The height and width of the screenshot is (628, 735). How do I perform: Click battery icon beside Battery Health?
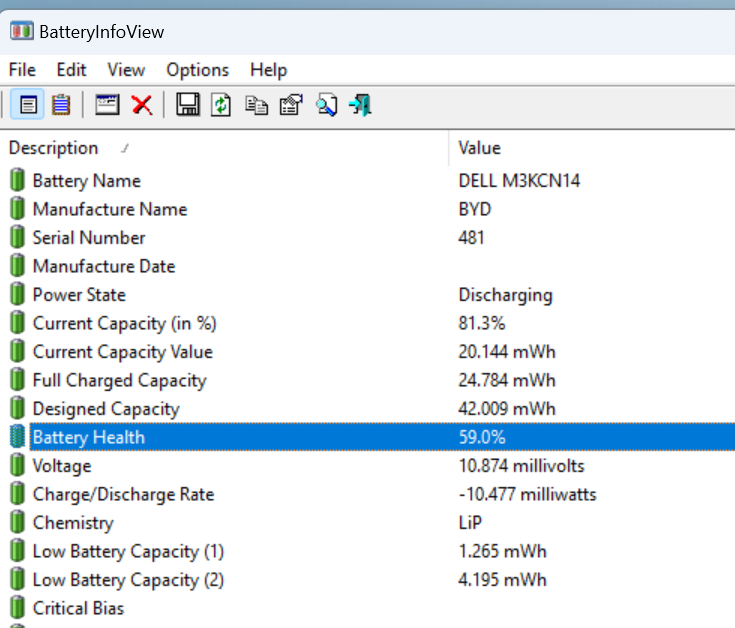(x=17, y=436)
